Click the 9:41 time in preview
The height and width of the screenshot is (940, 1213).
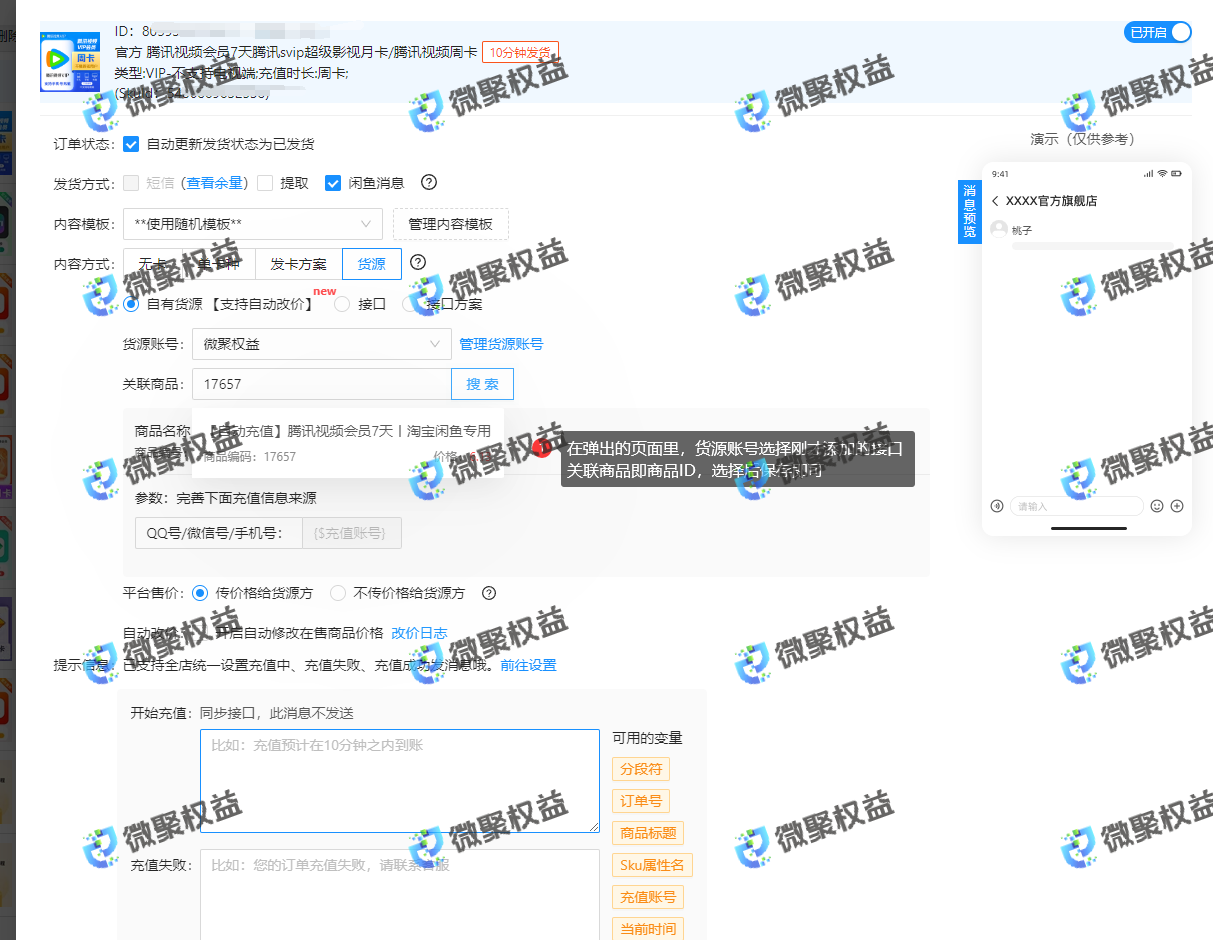pyautogui.click(x=1001, y=174)
